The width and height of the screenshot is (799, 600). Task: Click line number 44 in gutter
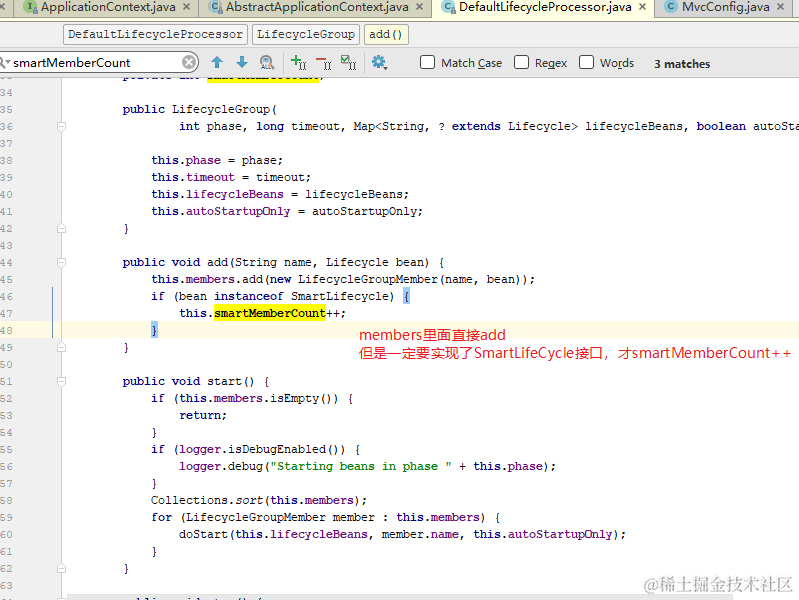(x=6, y=263)
